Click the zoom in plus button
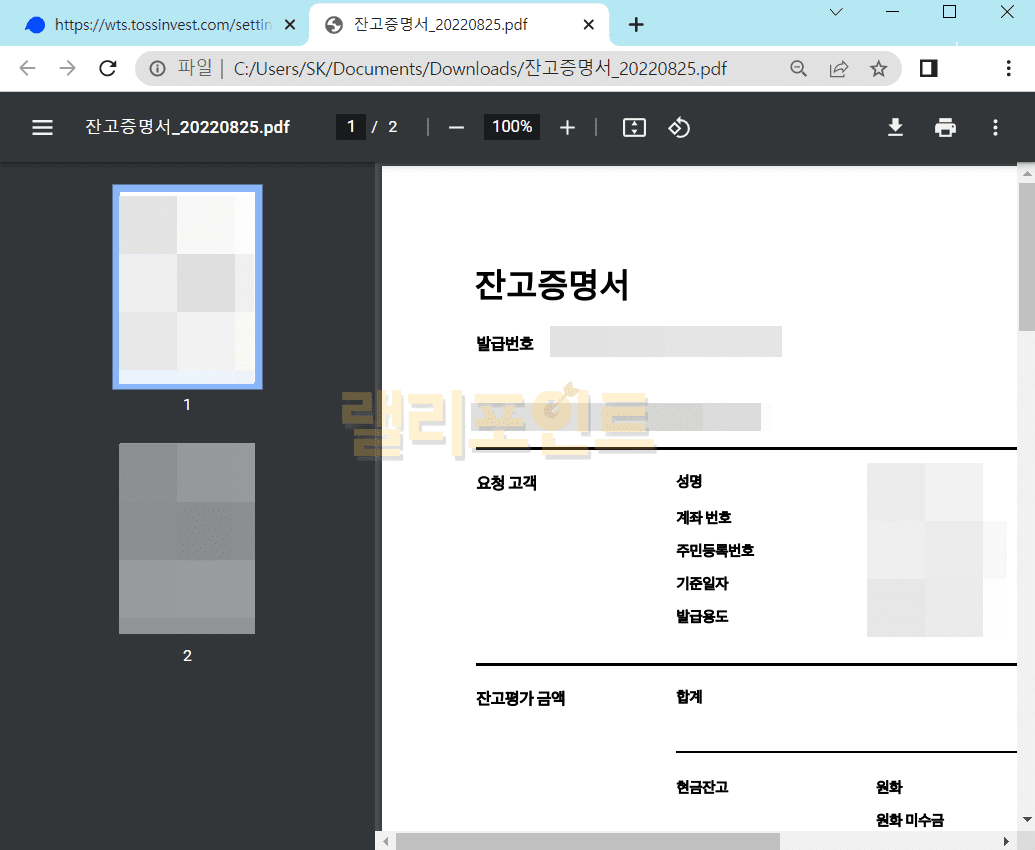 pos(567,128)
